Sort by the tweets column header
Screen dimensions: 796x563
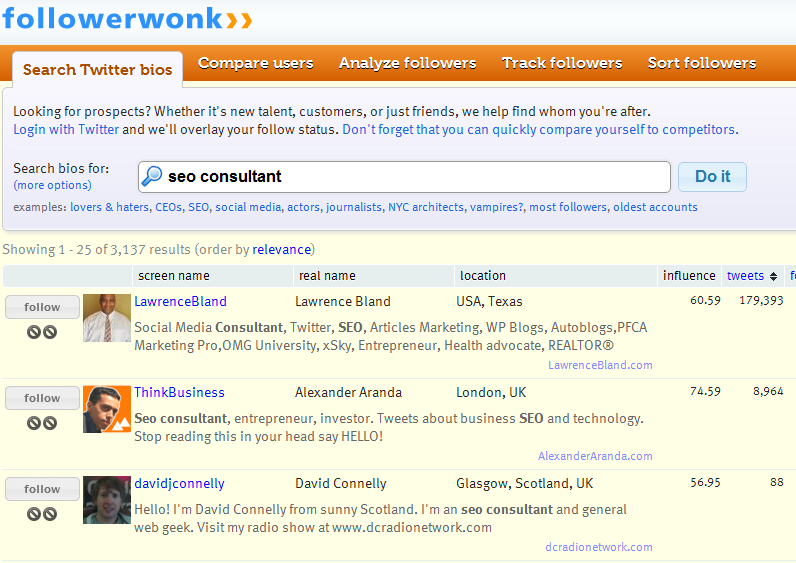[745, 276]
